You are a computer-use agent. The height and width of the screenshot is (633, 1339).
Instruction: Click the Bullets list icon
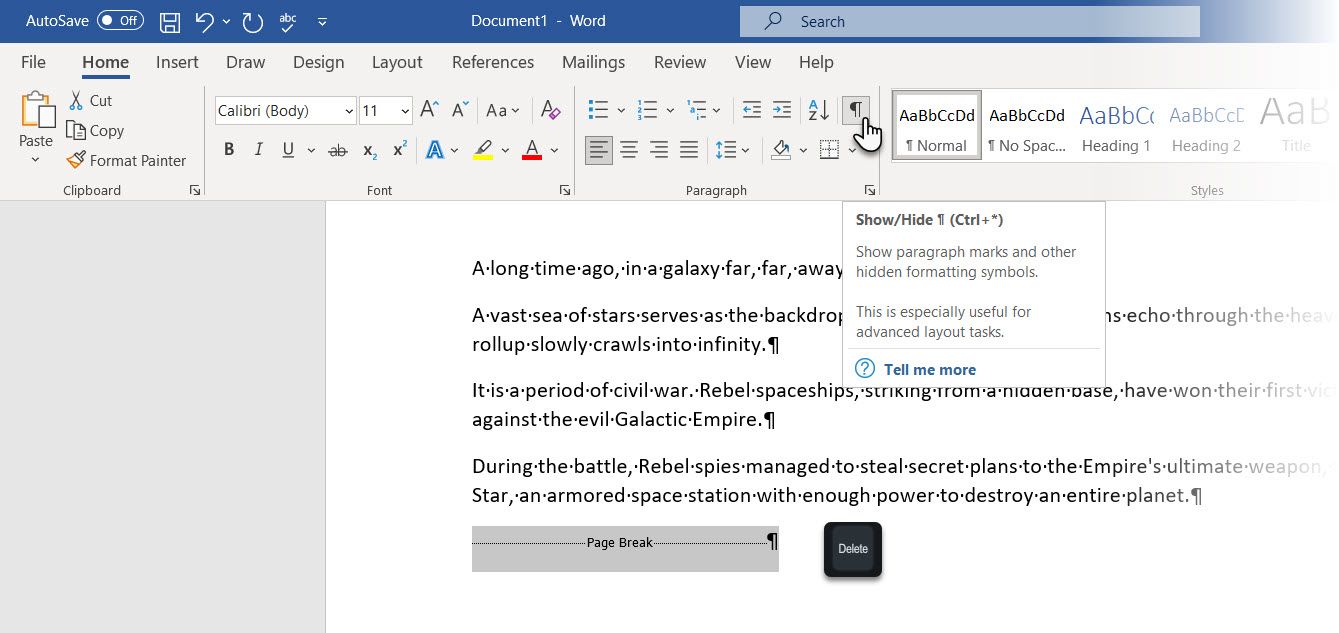click(598, 110)
